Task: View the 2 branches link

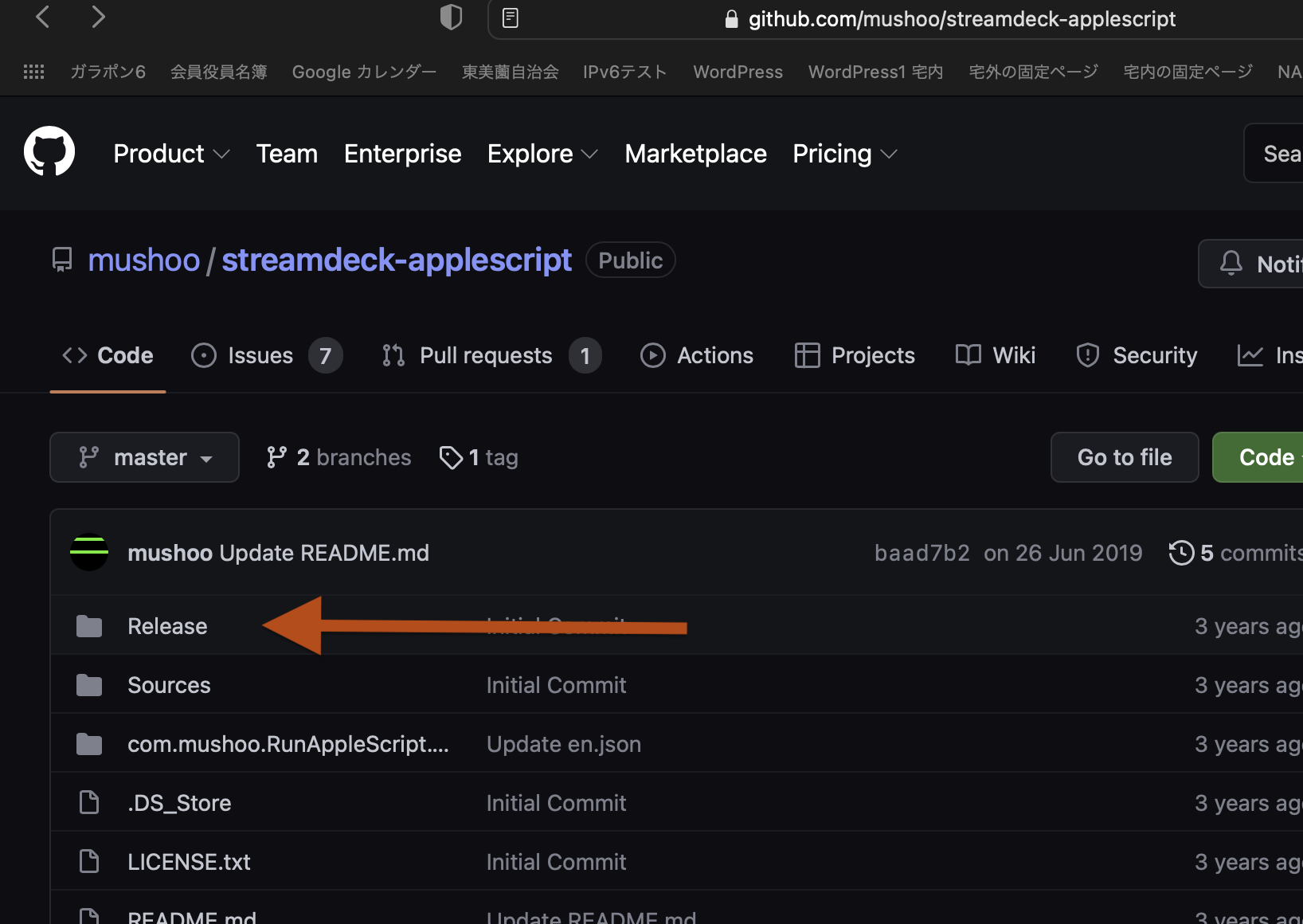Action: [x=339, y=457]
